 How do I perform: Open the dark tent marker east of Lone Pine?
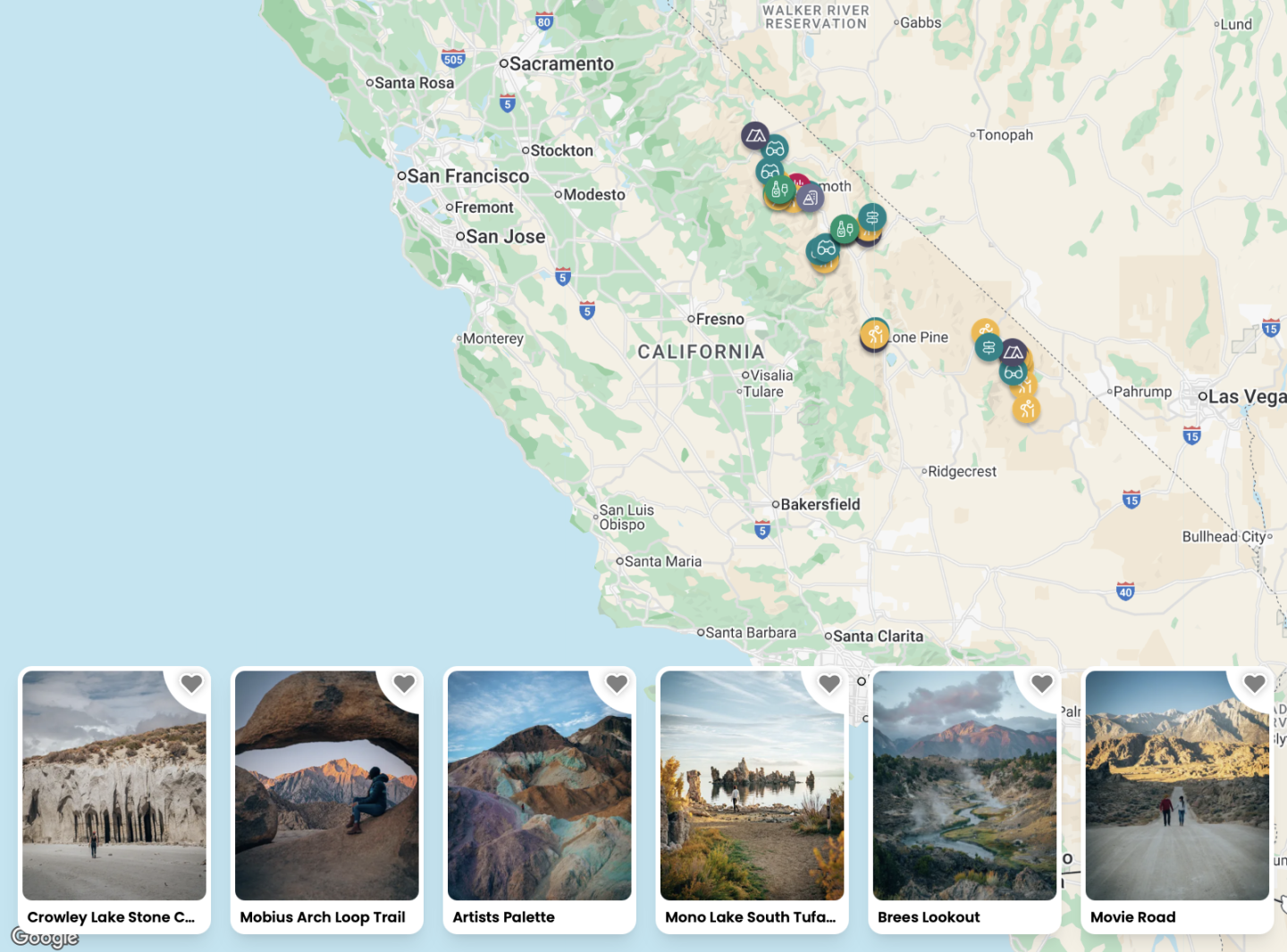[x=1013, y=352]
